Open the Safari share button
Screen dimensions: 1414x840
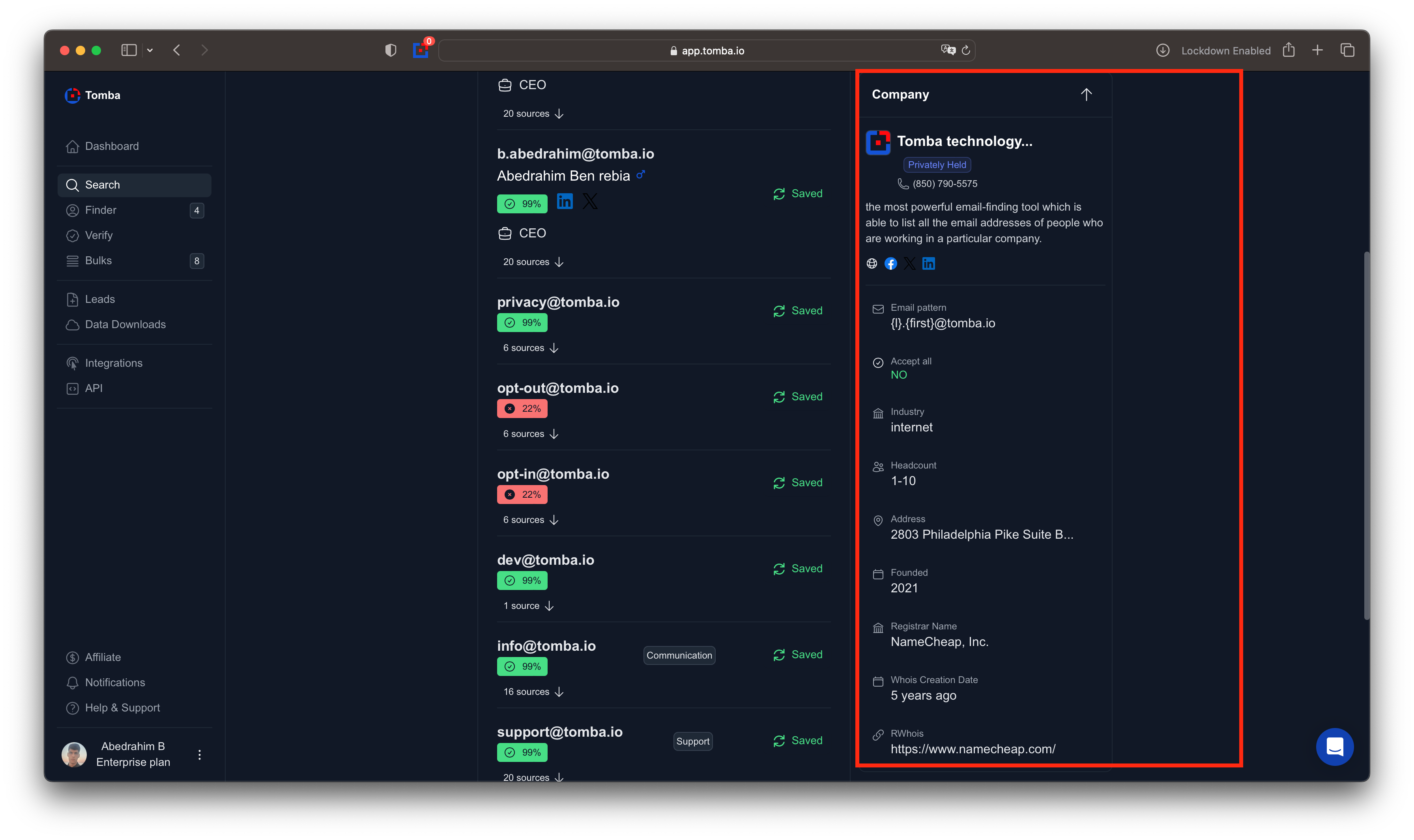click(x=1288, y=50)
